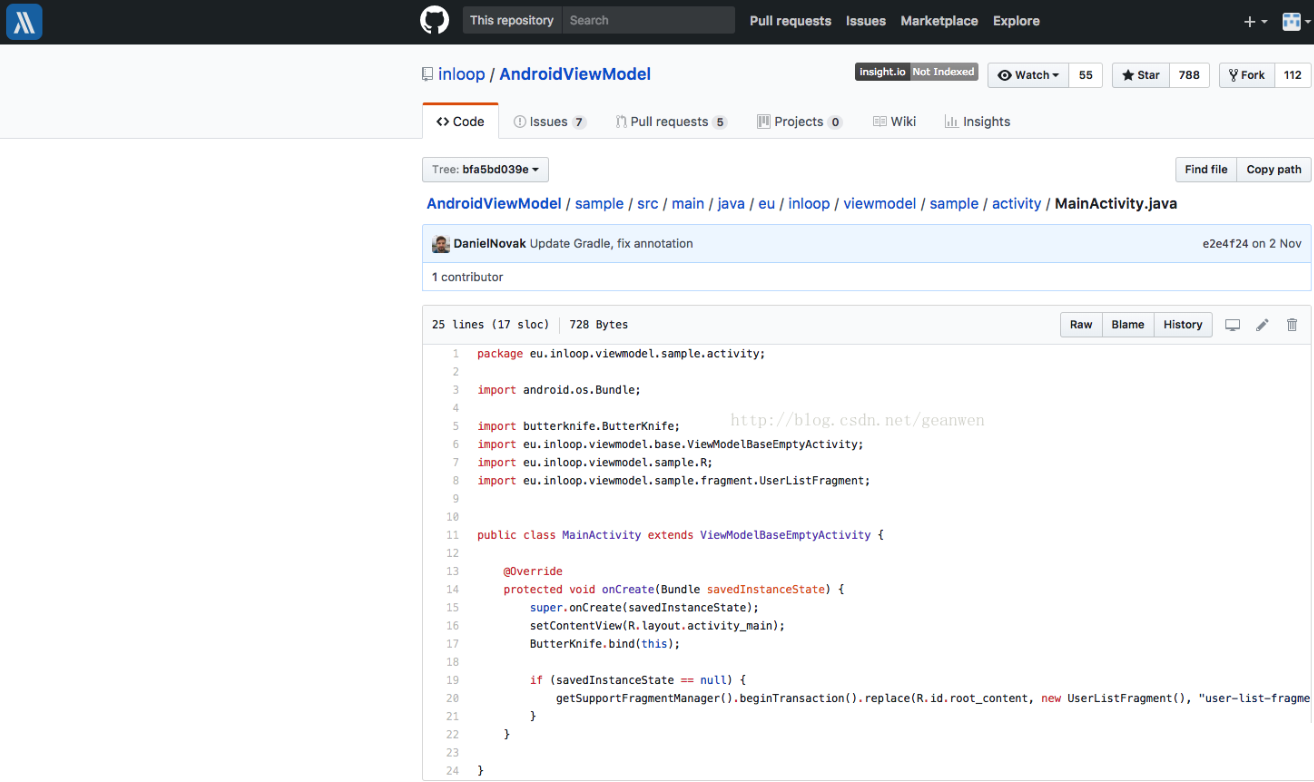
Task: Select the Pull requests 5 tab
Action: tap(670, 121)
